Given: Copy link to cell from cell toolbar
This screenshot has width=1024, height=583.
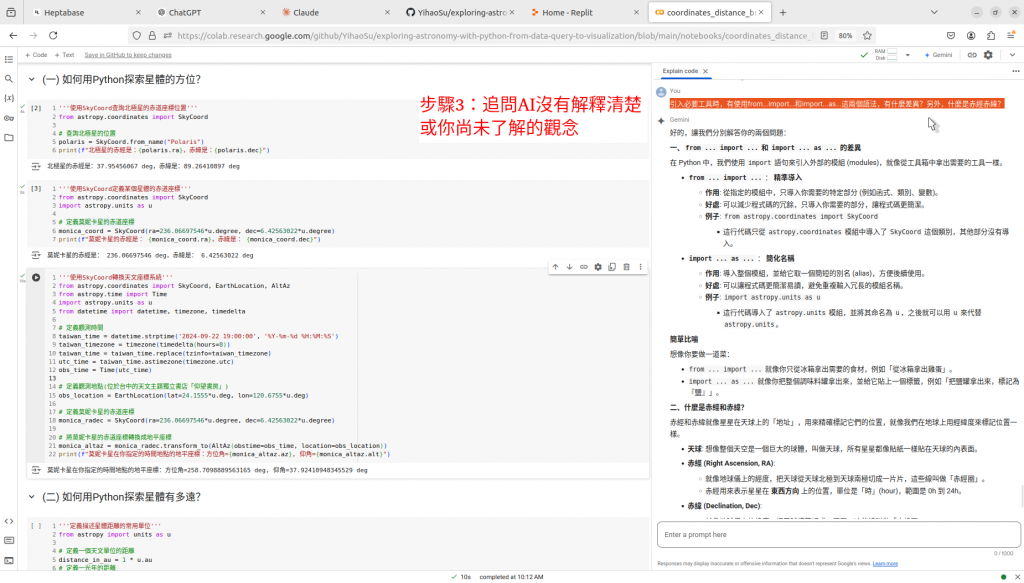Looking at the screenshot, I should (584, 266).
